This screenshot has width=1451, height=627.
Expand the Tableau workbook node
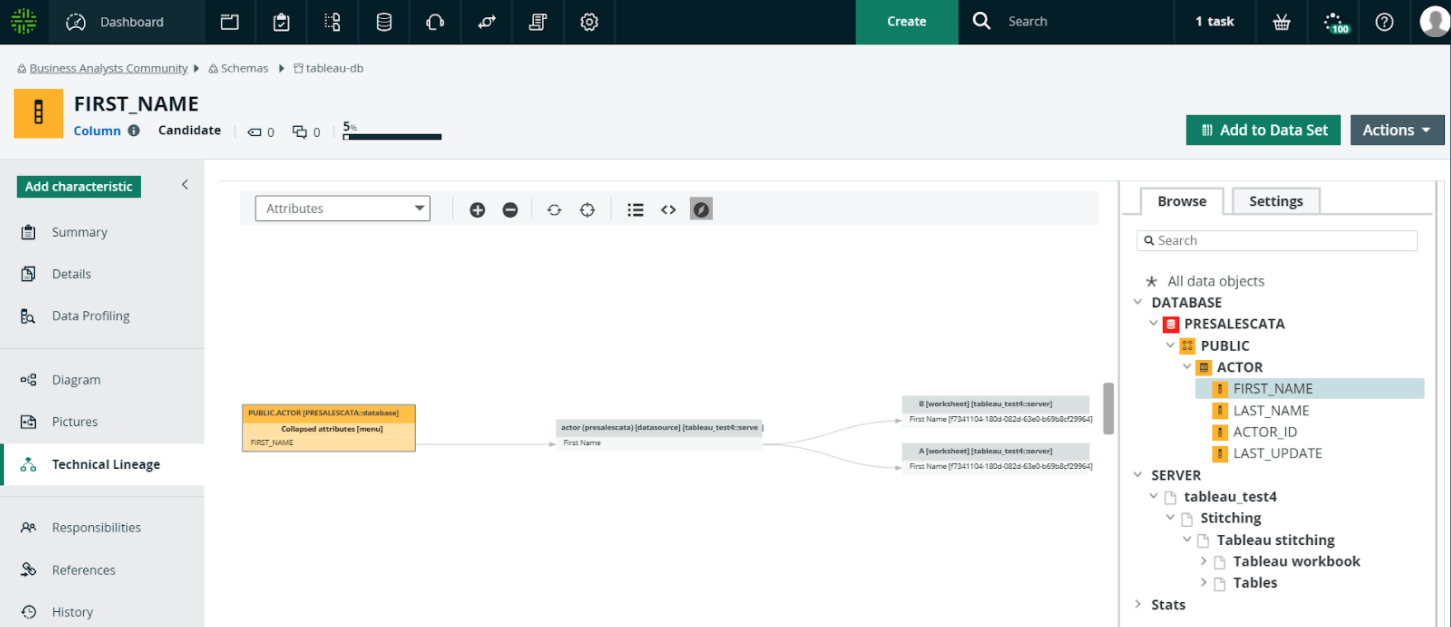pos(1203,561)
